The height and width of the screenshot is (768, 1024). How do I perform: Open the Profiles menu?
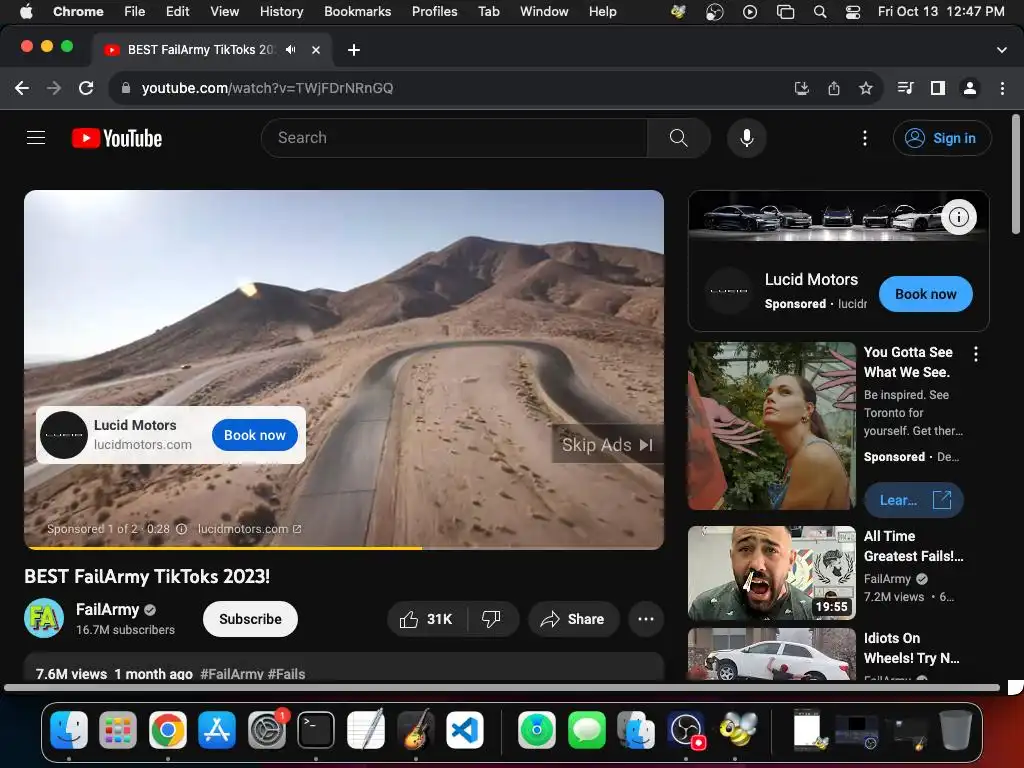(x=434, y=11)
